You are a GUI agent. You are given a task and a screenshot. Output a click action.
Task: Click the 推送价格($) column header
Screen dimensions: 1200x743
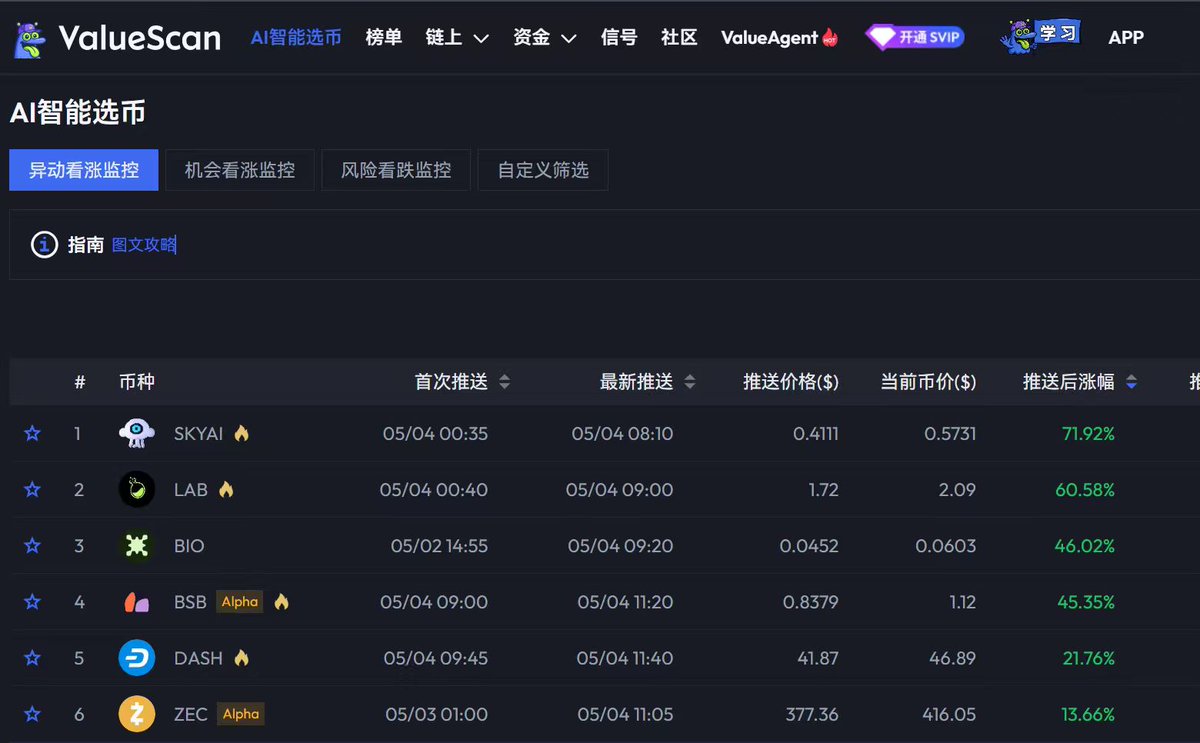click(x=791, y=382)
